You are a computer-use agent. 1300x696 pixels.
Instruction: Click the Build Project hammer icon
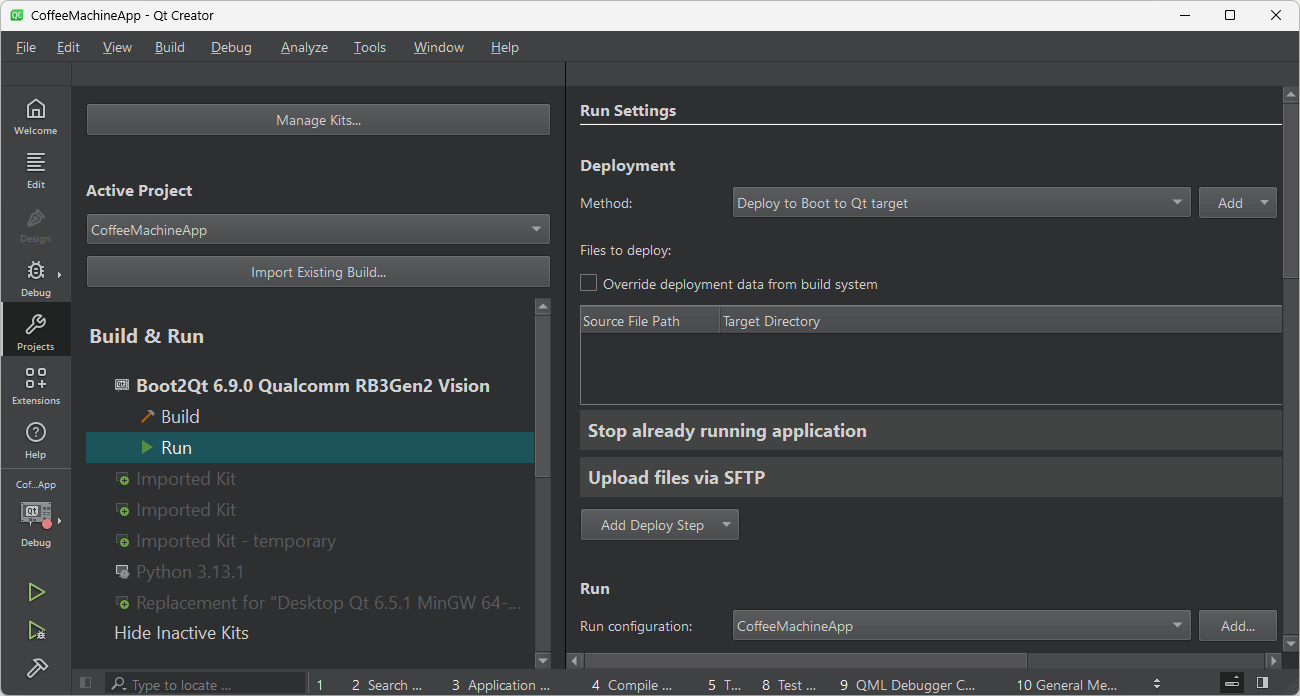coord(36,667)
